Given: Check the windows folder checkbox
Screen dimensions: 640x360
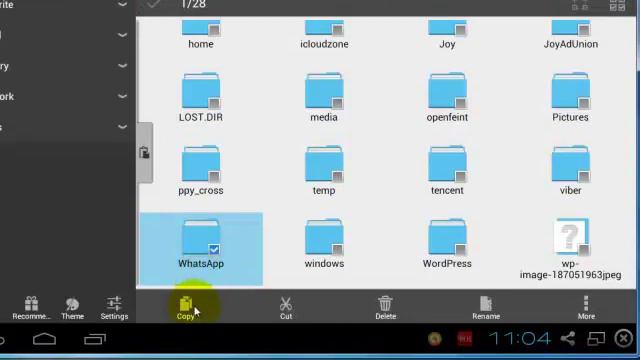Looking at the screenshot, I should click(x=338, y=249).
